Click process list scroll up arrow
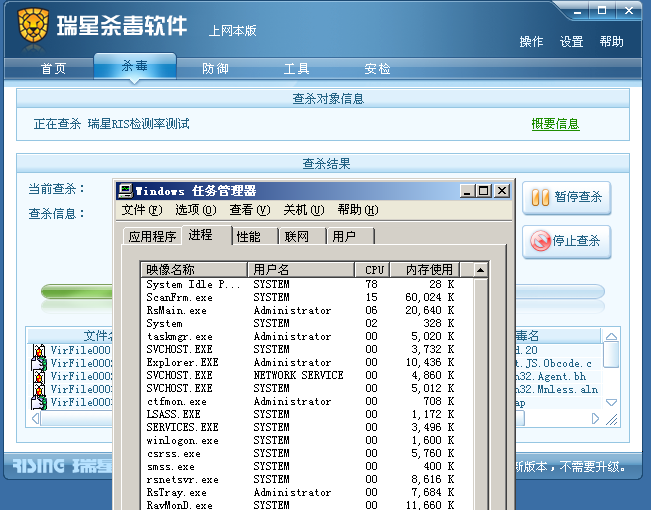Image resolution: width=651 pixels, height=510 pixels. (x=480, y=270)
